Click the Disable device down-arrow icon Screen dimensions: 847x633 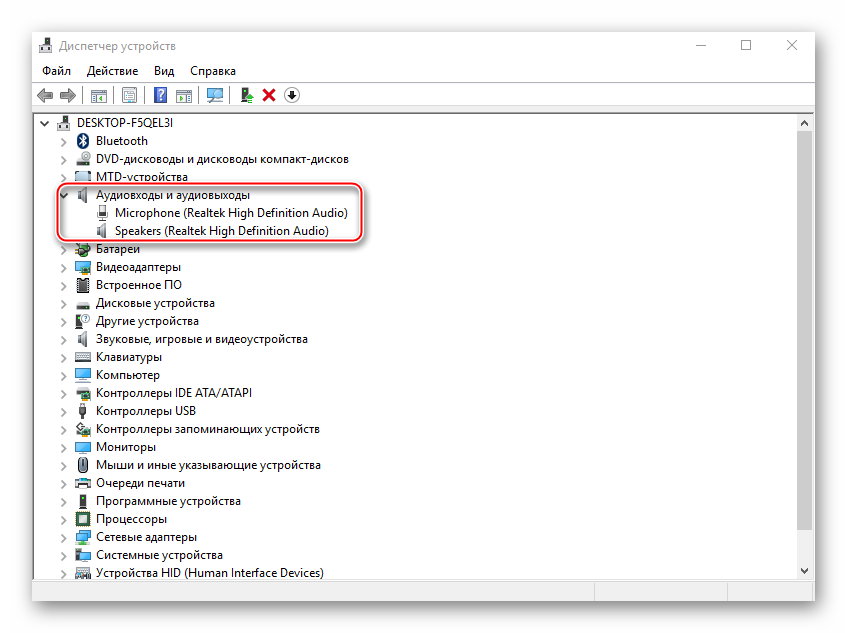pyautogui.click(x=292, y=95)
